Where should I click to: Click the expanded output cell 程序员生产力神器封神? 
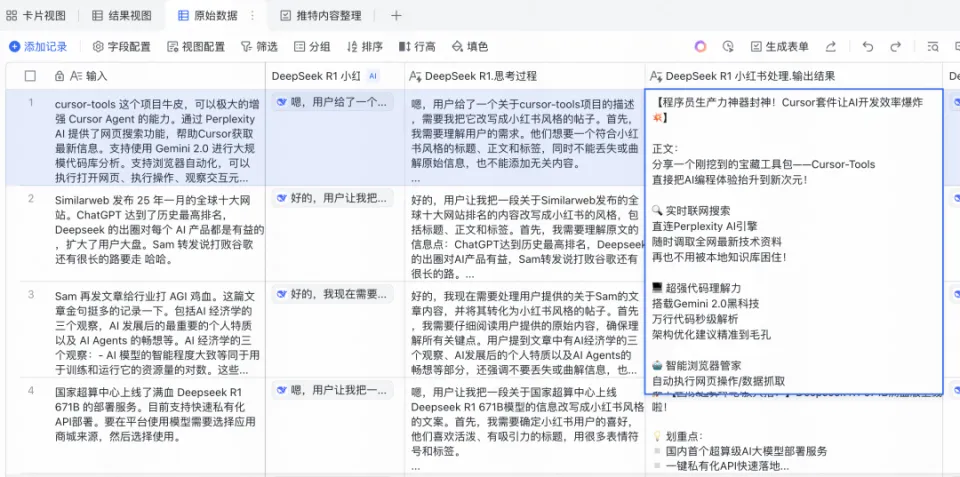pyautogui.click(x=793, y=241)
